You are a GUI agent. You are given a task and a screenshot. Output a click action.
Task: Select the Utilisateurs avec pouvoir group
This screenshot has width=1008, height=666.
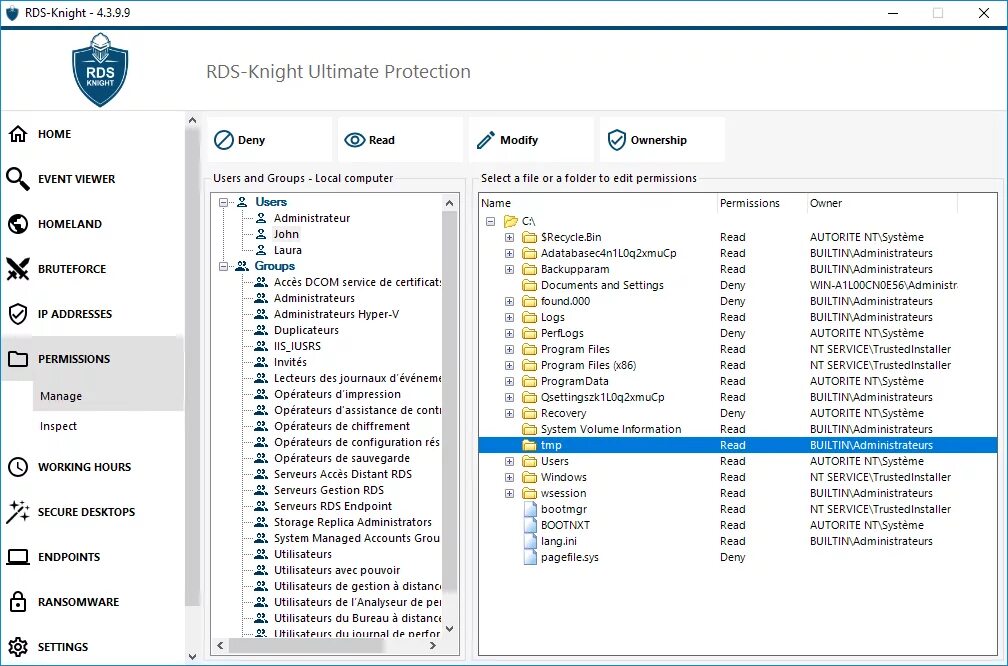coord(337,570)
